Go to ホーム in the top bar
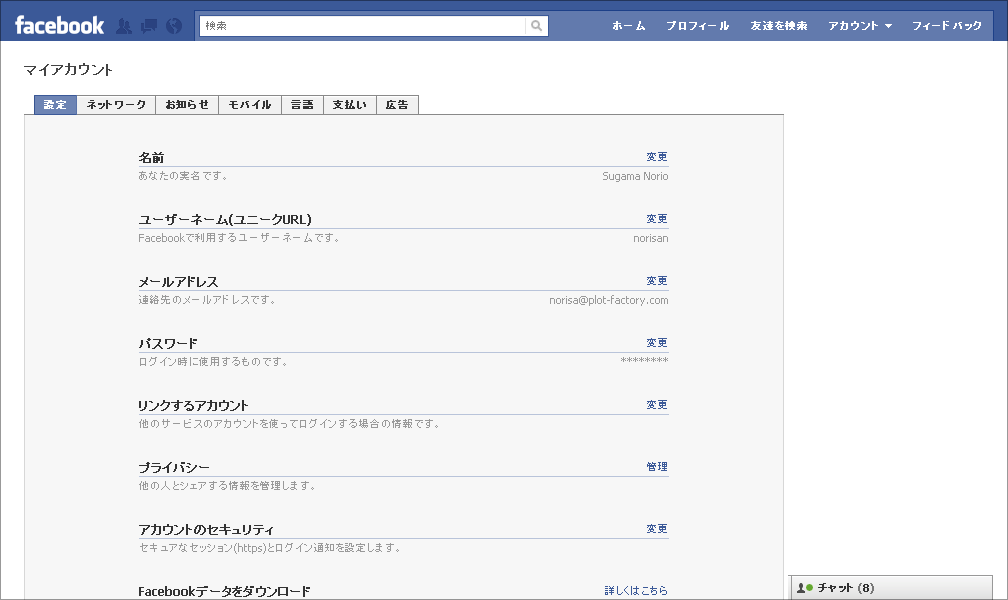The height and width of the screenshot is (600, 1008). tap(629, 26)
